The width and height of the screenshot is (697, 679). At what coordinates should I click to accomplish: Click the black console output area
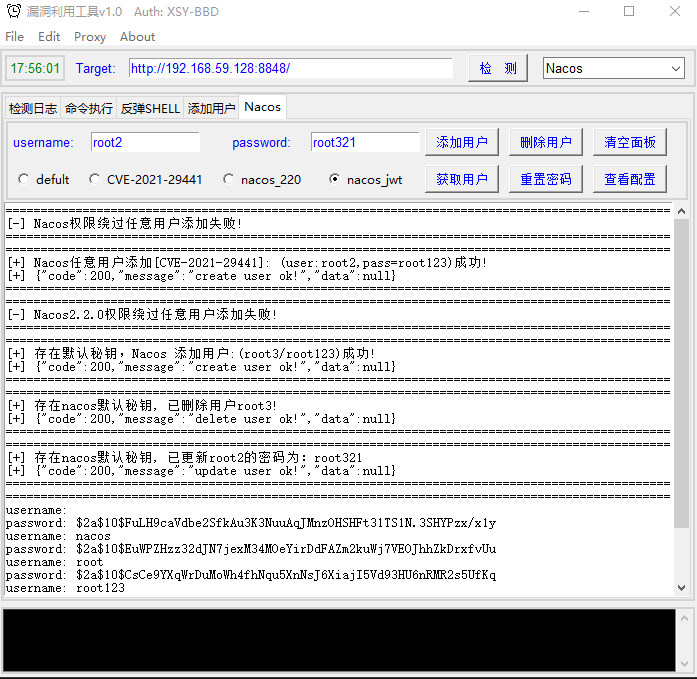pos(339,640)
